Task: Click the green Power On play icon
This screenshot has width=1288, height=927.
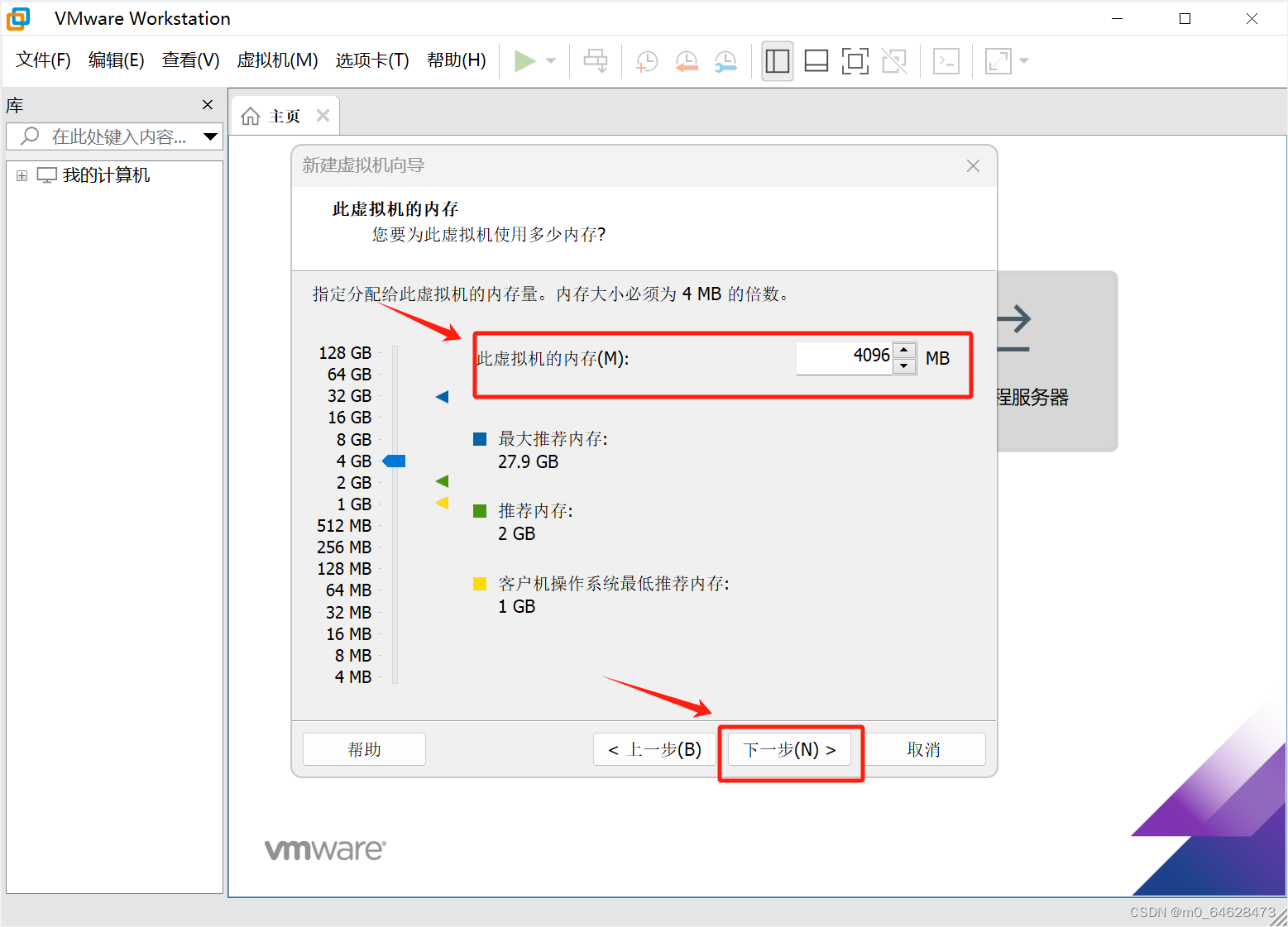Action: click(x=524, y=61)
